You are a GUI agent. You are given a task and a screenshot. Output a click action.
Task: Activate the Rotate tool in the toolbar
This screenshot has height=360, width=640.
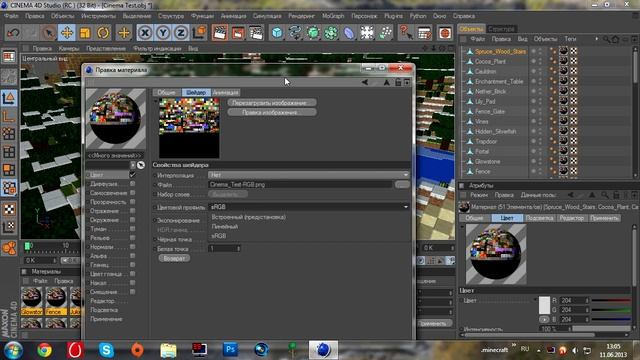click(103, 33)
